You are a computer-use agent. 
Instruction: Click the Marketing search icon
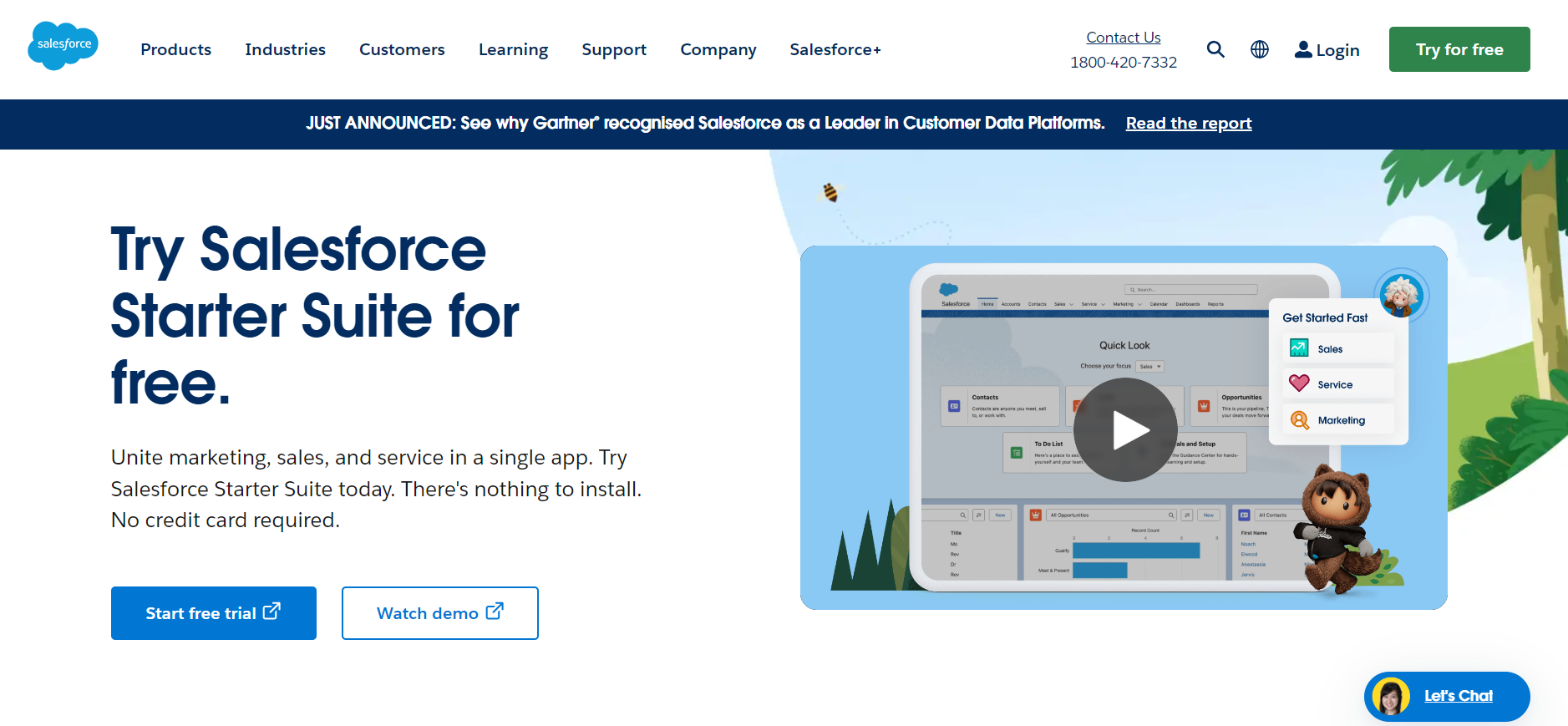click(1299, 419)
